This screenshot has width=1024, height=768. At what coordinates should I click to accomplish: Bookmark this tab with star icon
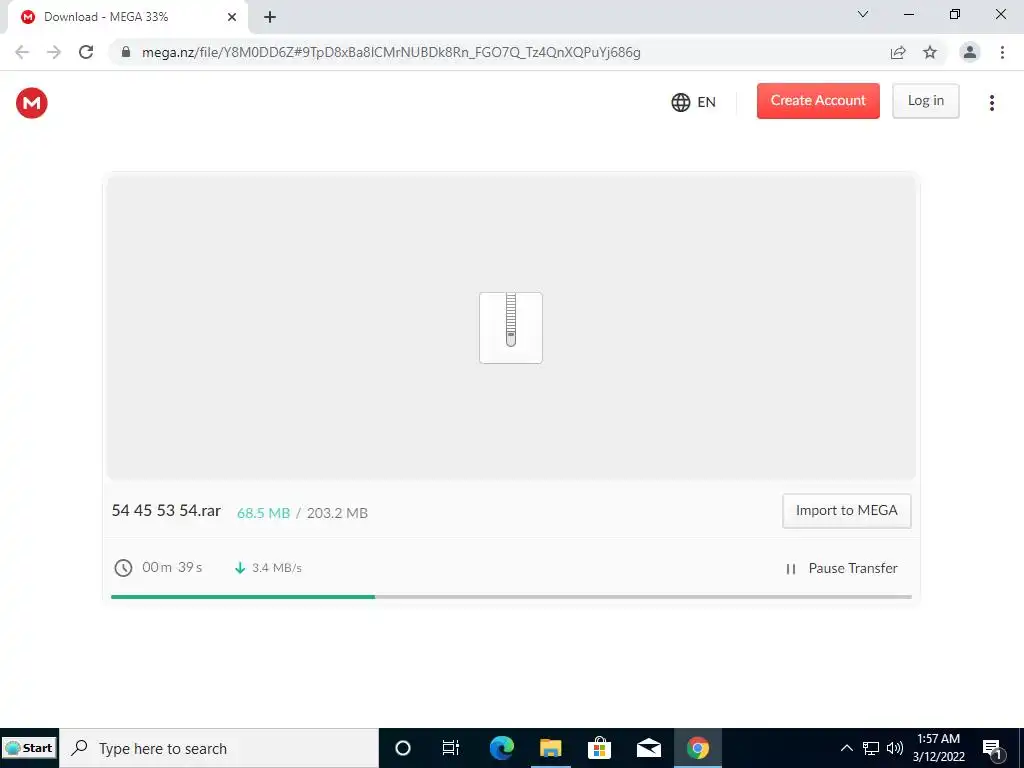click(x=930, y=52)
